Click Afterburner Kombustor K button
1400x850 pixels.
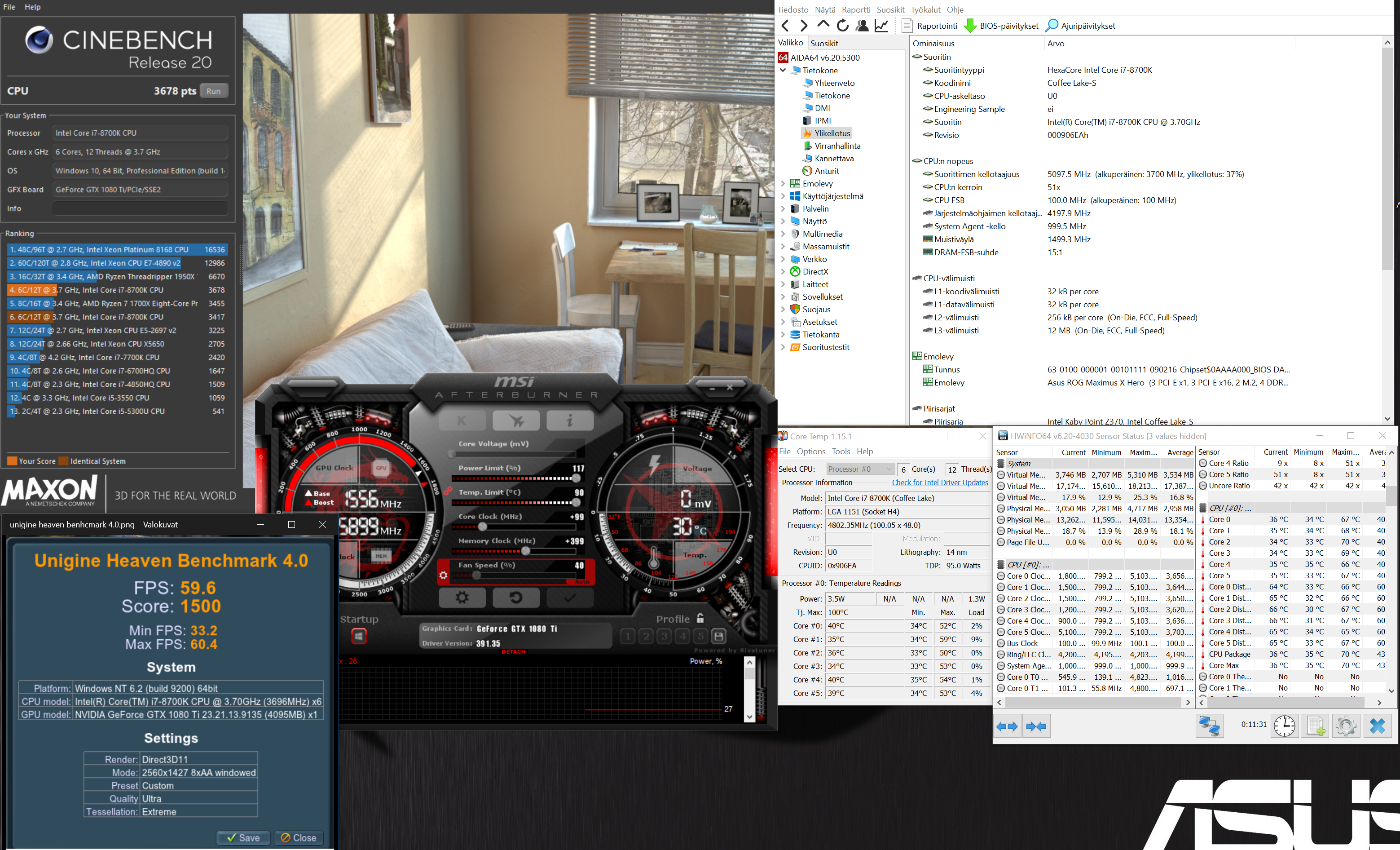coord(462,421)
